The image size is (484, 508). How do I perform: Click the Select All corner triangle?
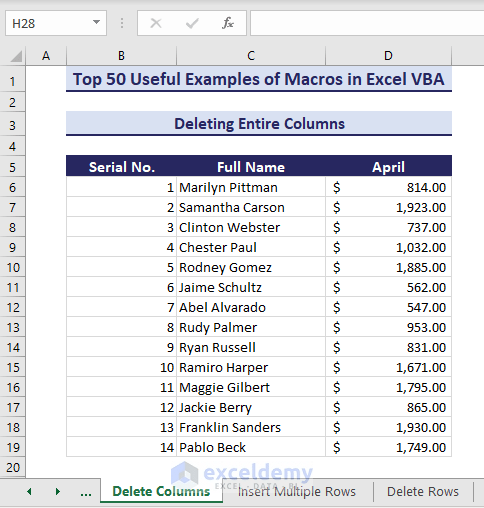[16, 56]
